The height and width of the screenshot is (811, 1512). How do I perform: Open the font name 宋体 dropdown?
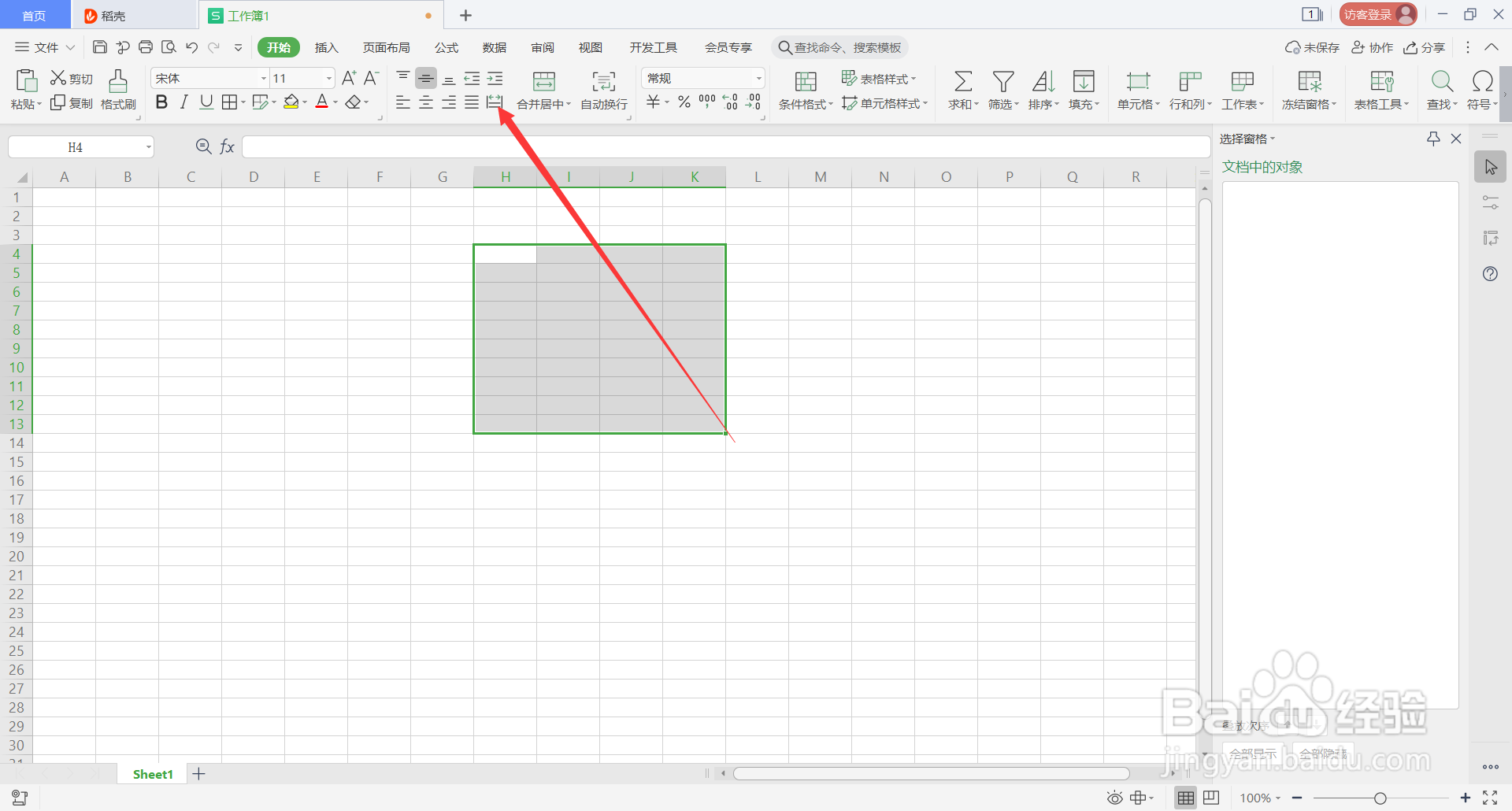[x=264, y=78]
